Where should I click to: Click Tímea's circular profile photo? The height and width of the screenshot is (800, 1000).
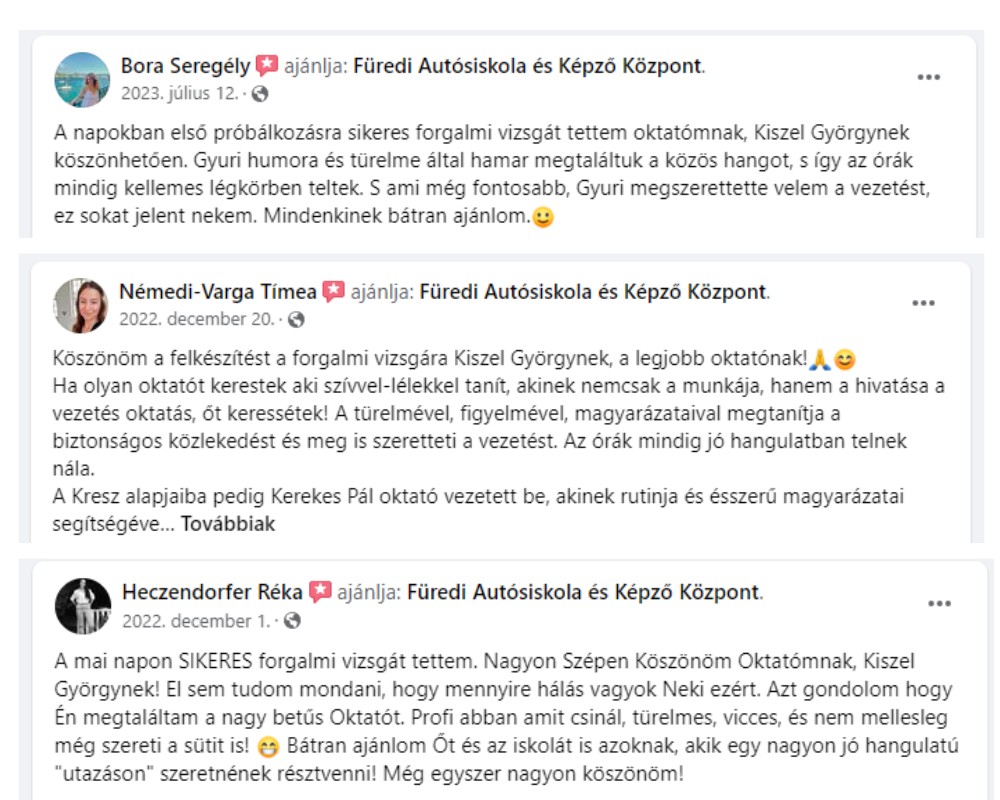point(84,303)
